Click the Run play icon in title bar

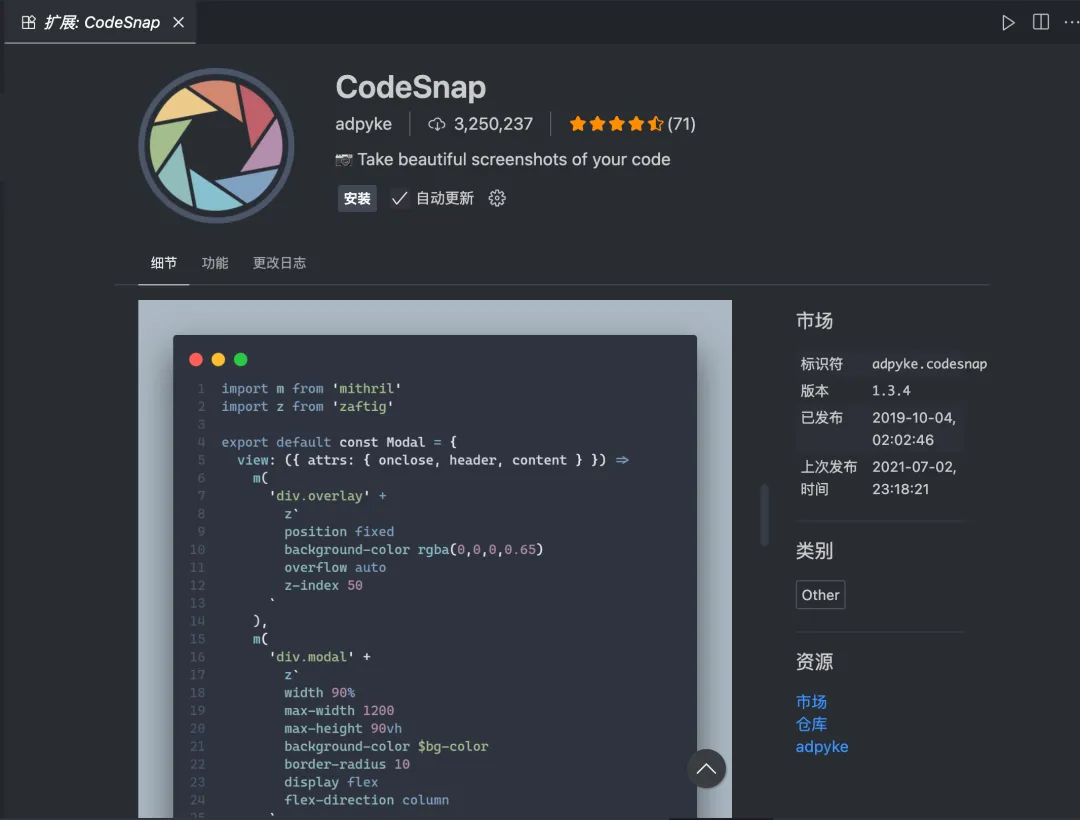pos(1008,22)
